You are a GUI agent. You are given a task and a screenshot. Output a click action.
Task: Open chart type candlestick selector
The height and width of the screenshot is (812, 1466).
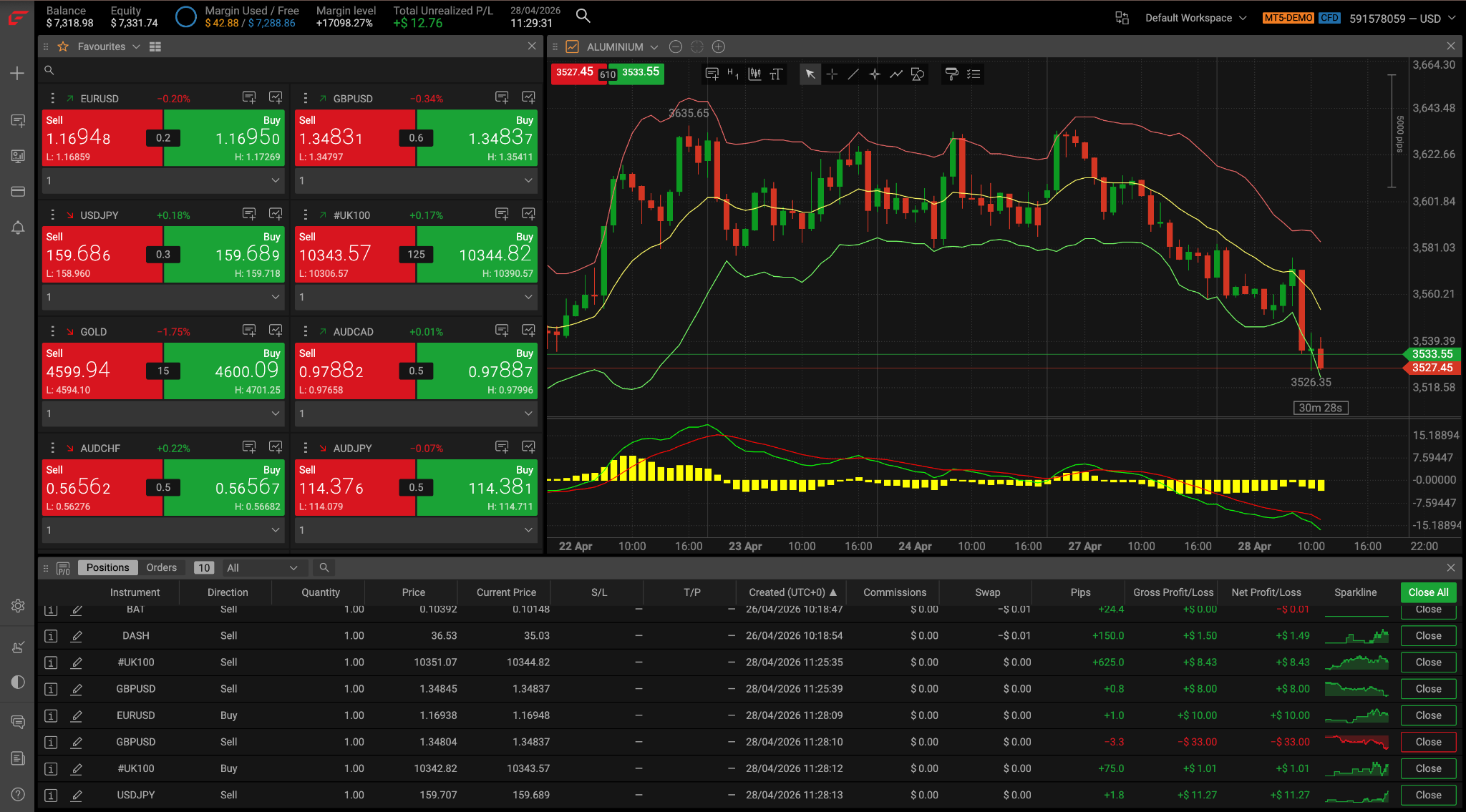pyautogui.click(x=754, y=74)
